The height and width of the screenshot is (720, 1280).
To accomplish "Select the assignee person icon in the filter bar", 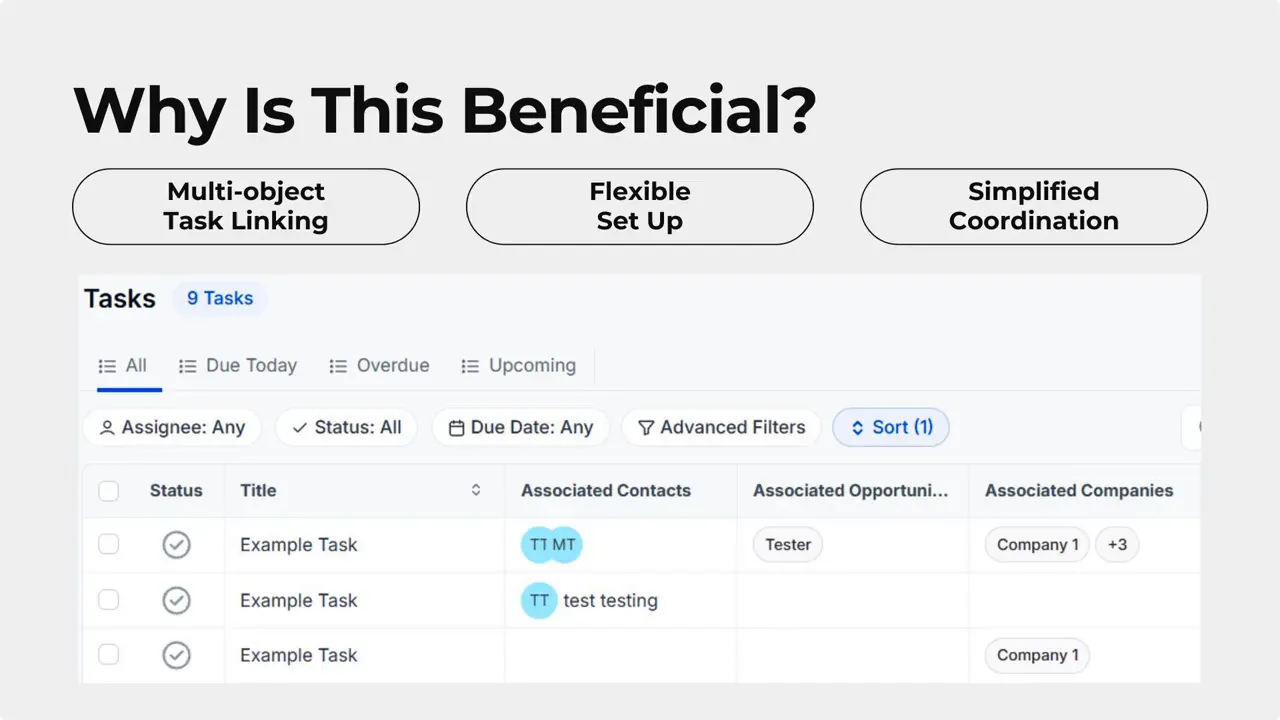I will [107, 427].
